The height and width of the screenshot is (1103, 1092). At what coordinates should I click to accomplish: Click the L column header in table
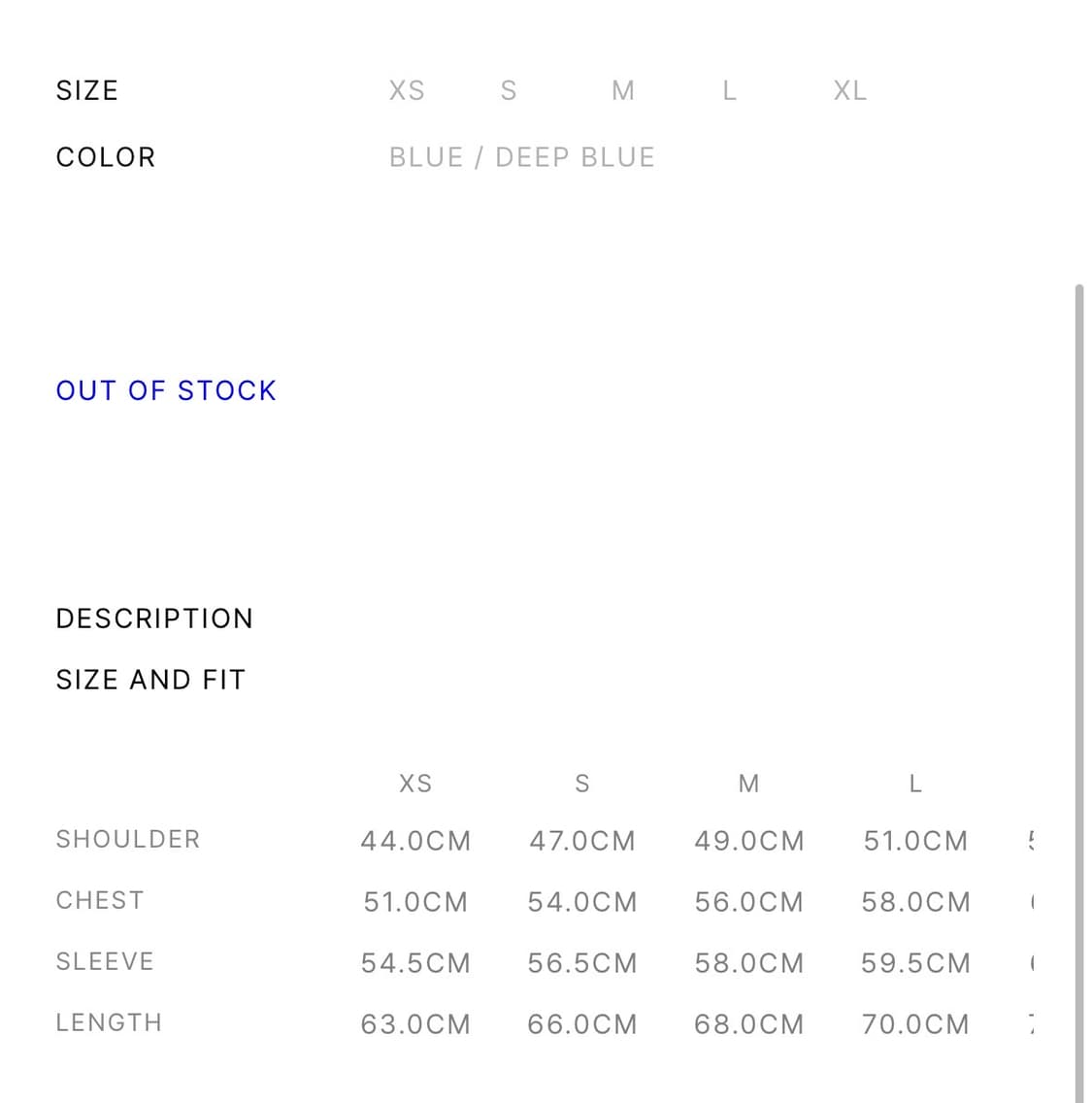(x=915, y=784)
